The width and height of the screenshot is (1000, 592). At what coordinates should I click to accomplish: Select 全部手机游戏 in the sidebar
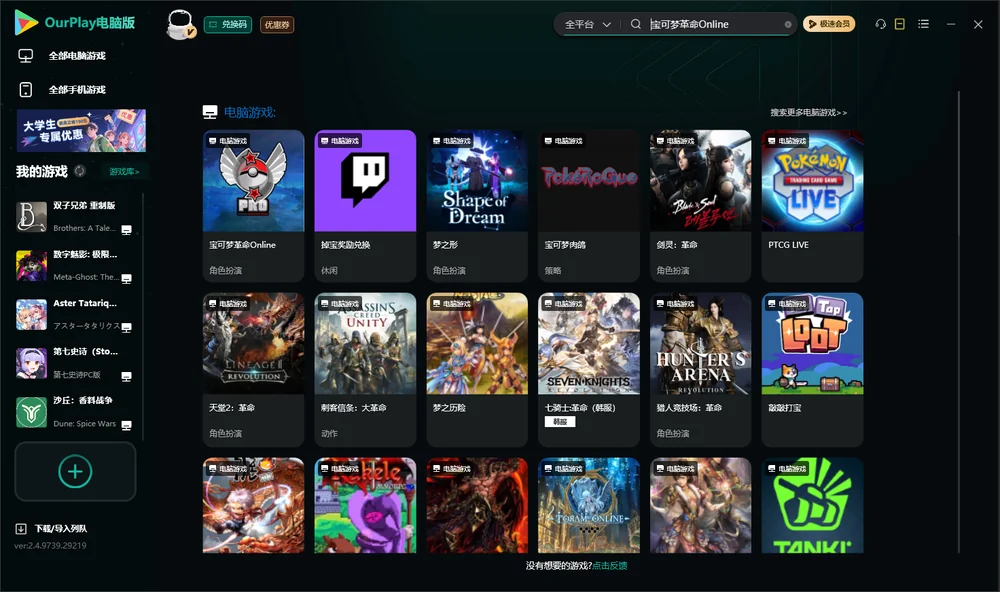[77, 90]
